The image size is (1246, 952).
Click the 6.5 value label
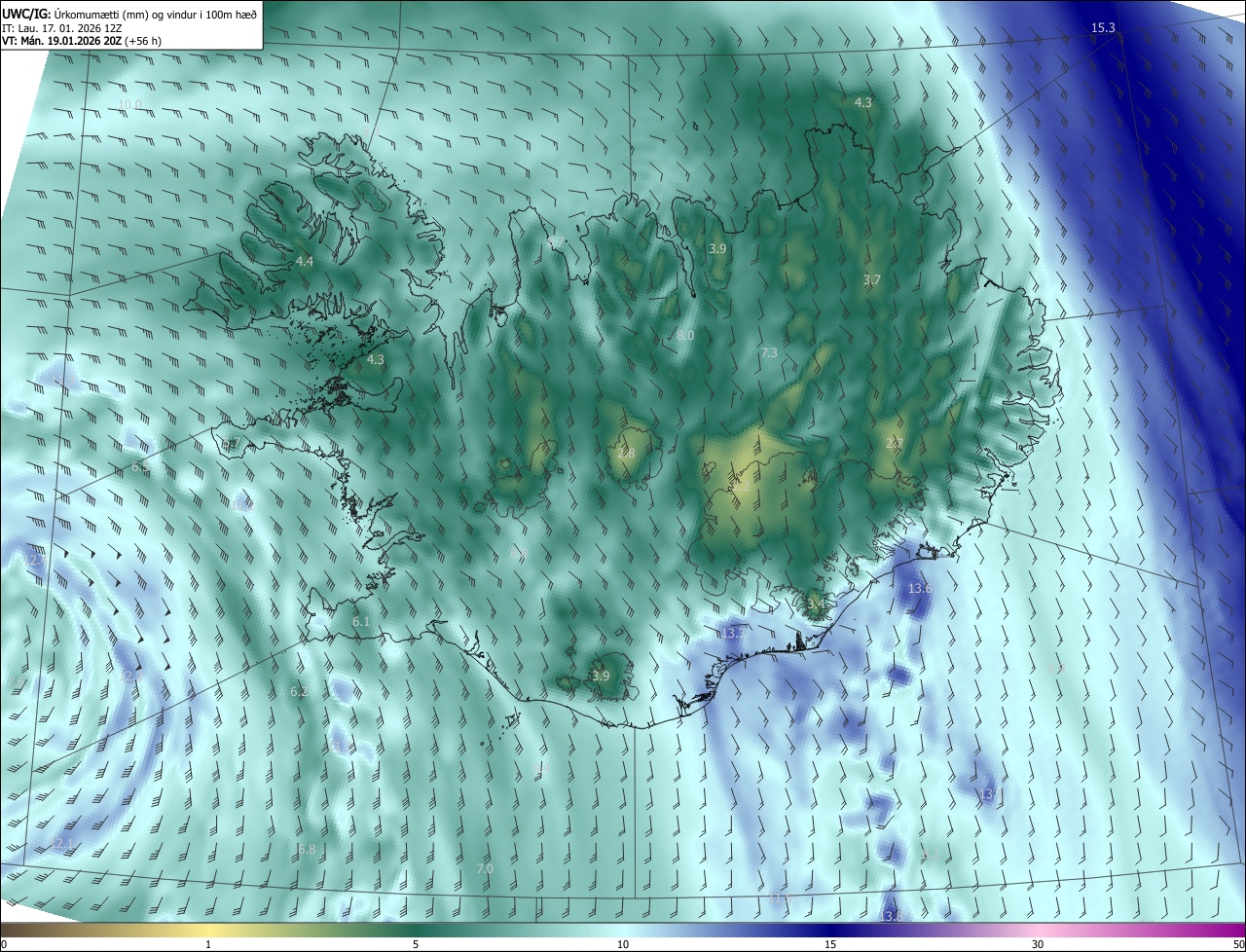(x=140, y=467)
